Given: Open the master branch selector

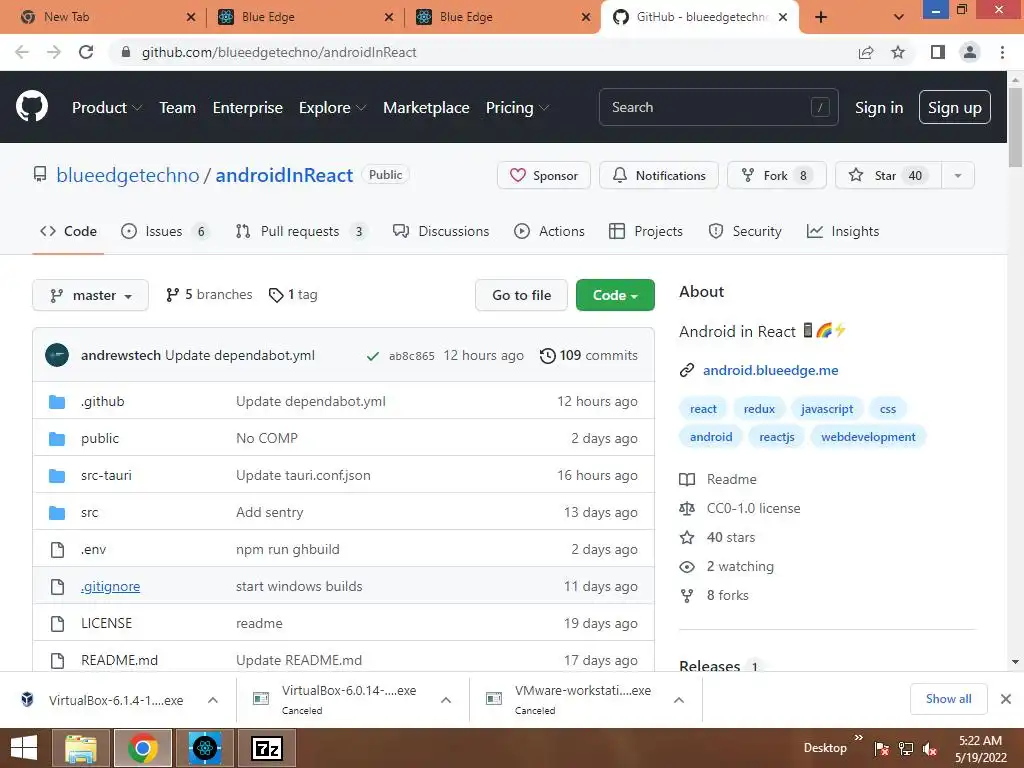Looking at the screenshot, I should click(90, 295).
